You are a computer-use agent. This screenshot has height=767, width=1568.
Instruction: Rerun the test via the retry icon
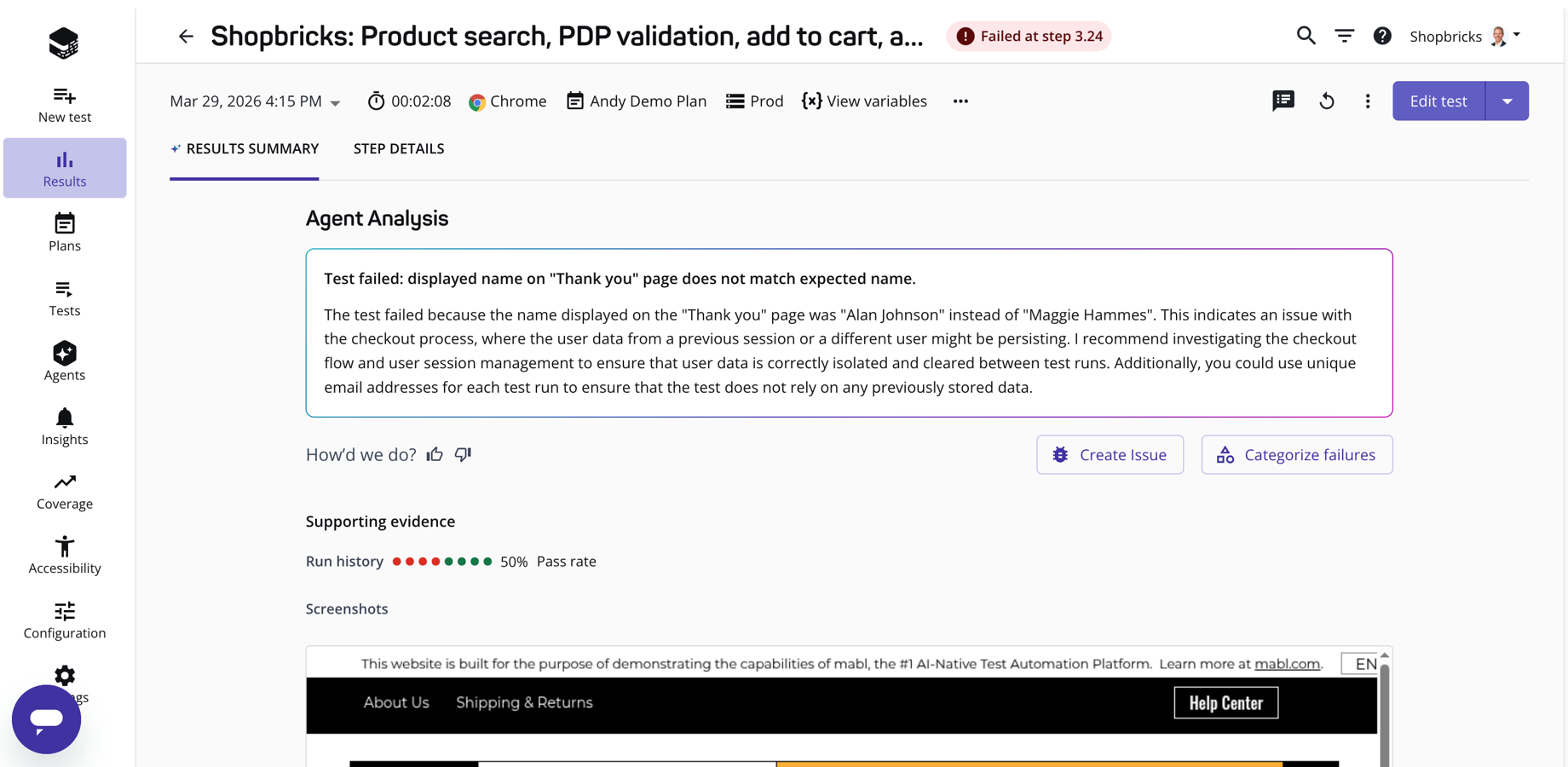pyautogui.click(x=1327, y=101)
